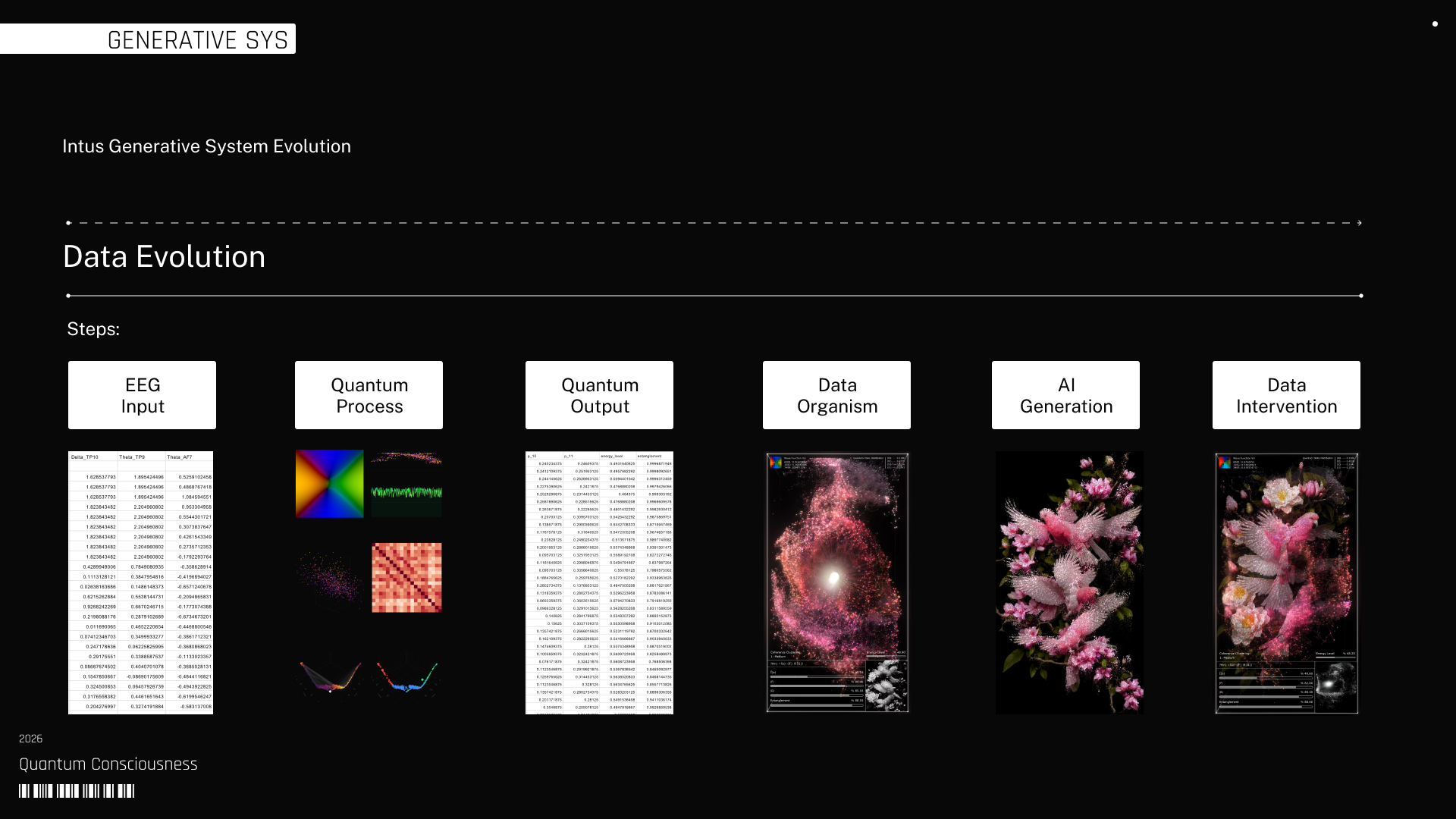
Task: Select the Quantum Process step box
Action: [x=369, y=395]
